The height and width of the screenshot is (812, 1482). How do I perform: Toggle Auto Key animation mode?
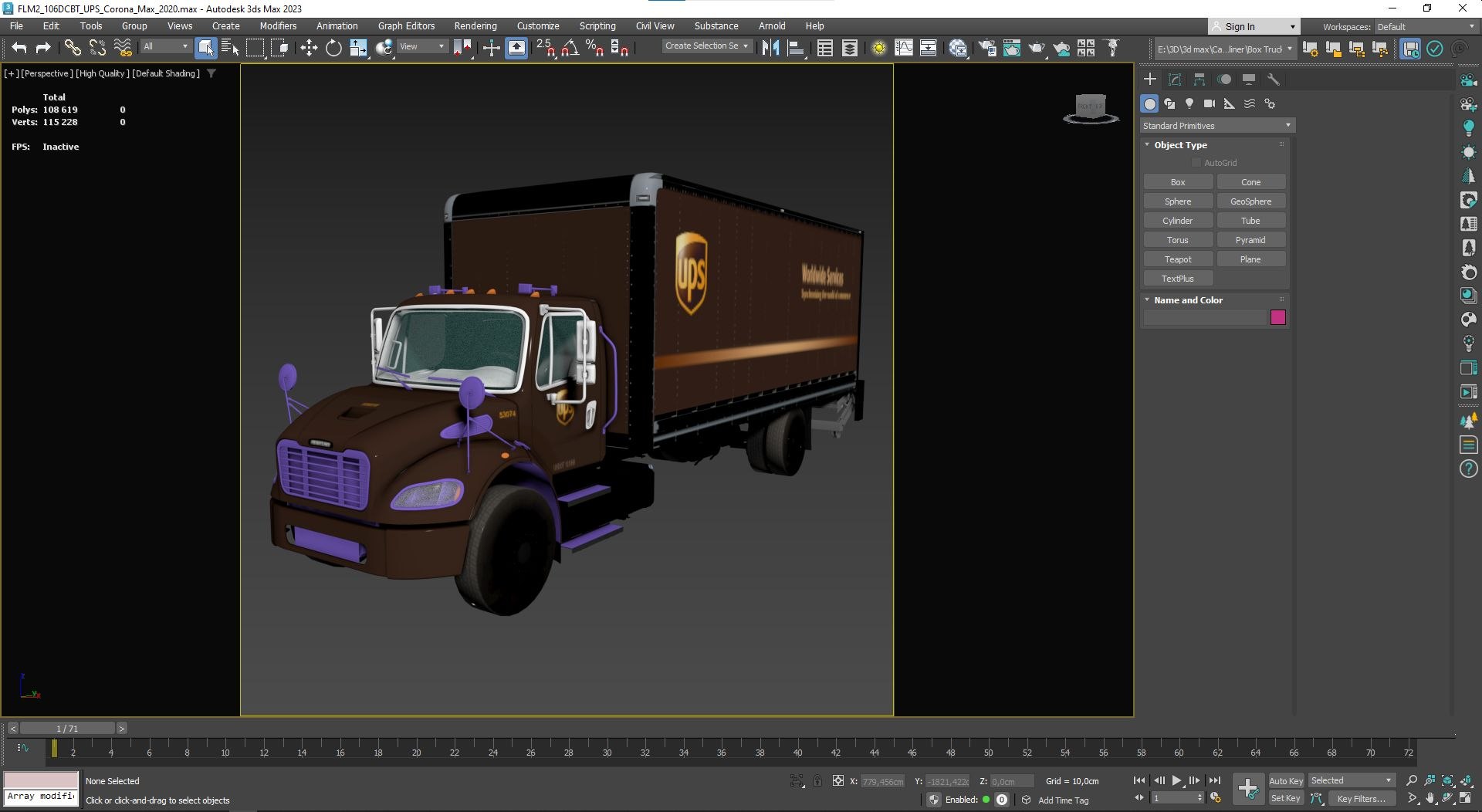[1285, 781]
